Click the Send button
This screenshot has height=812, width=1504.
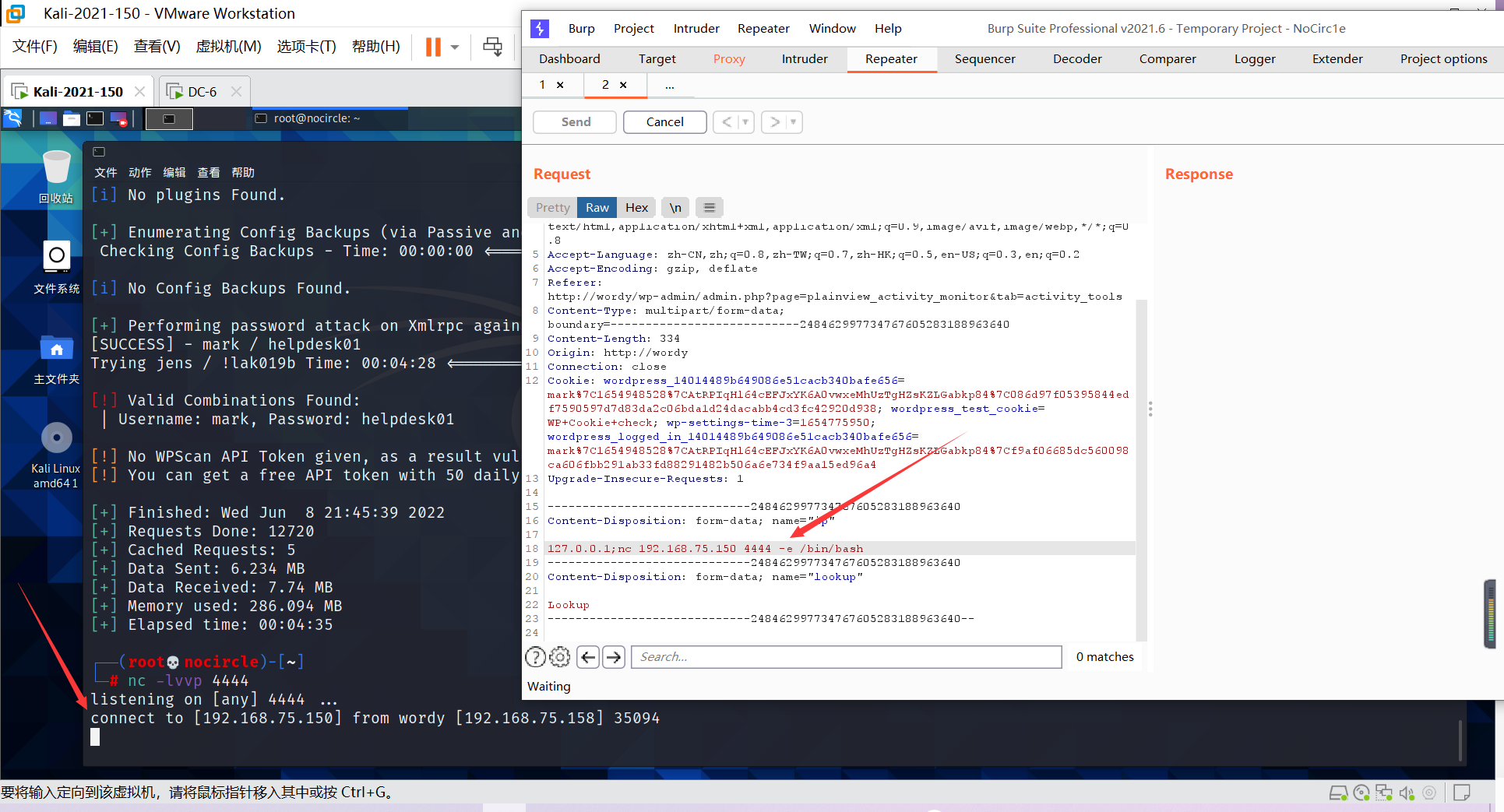pyautogui.click(x=576, y=122)
